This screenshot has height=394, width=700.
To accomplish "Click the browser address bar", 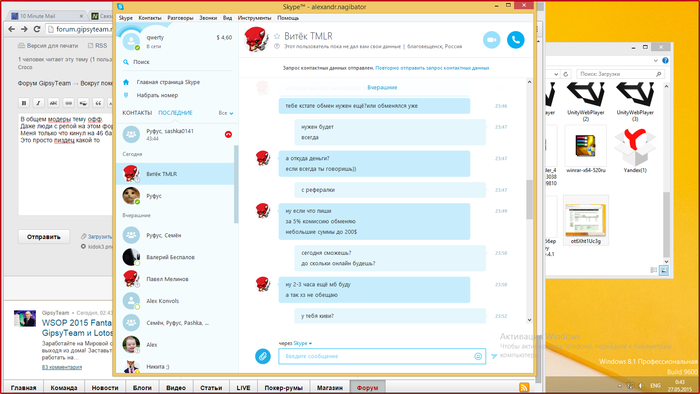I will click(79, 29).
